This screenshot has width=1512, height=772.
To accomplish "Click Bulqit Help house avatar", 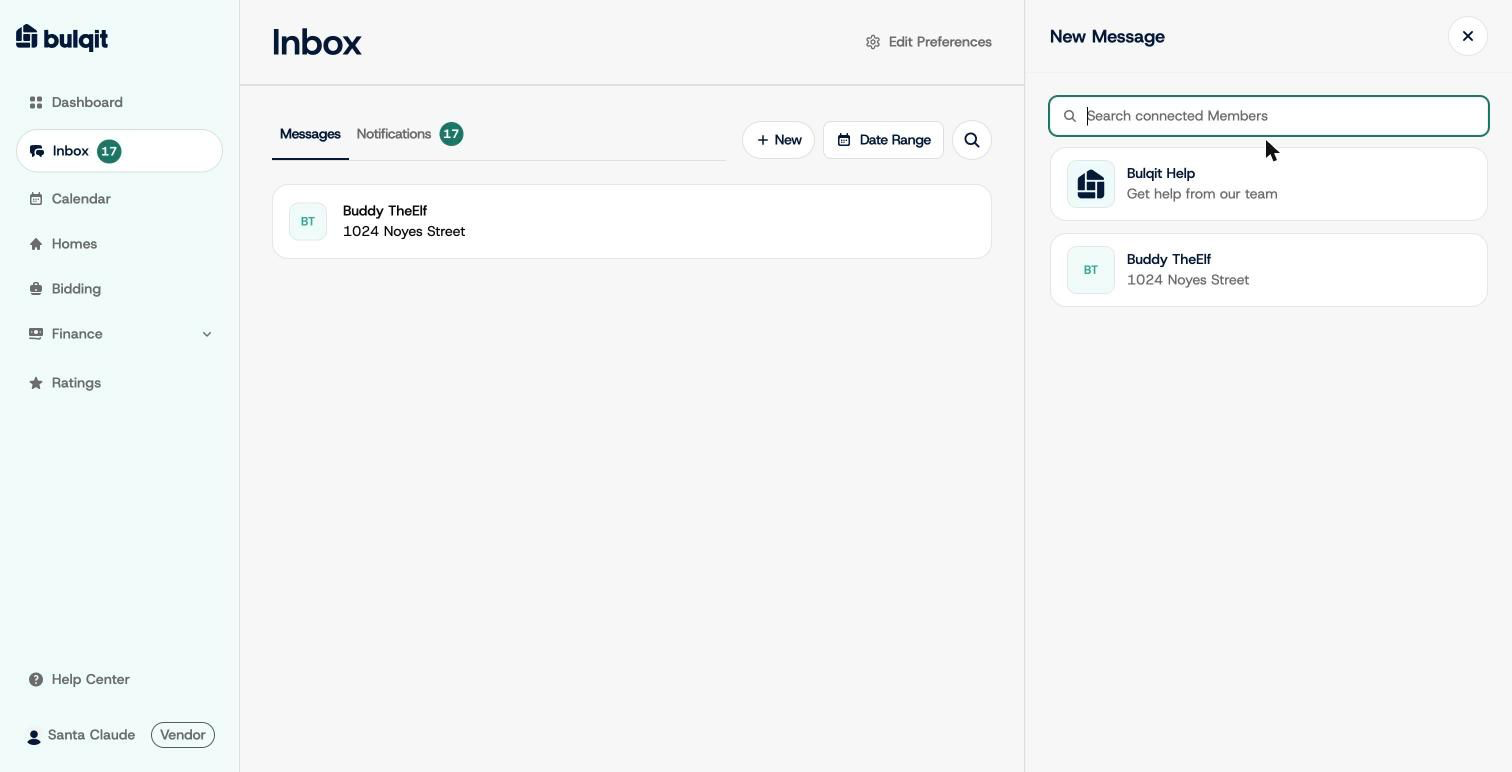I will tap(1091, 184).
